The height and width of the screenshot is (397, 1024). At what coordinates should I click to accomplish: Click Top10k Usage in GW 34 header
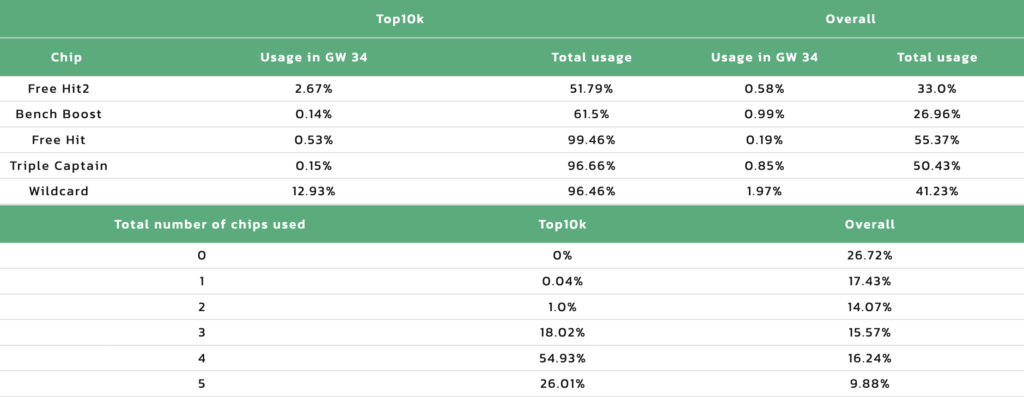pos(313,57)
